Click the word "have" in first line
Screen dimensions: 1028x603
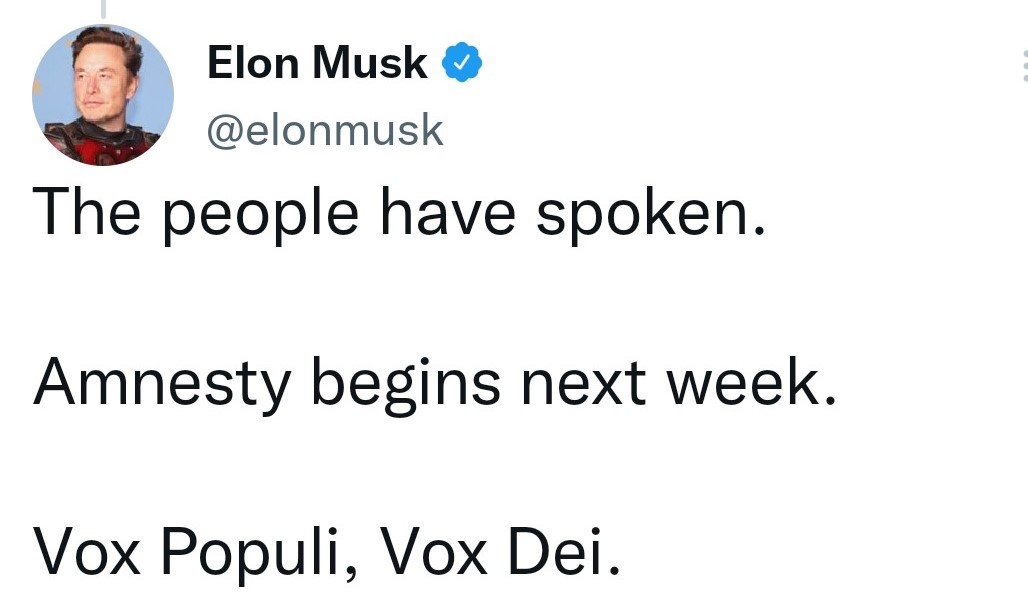click(448, 212)
